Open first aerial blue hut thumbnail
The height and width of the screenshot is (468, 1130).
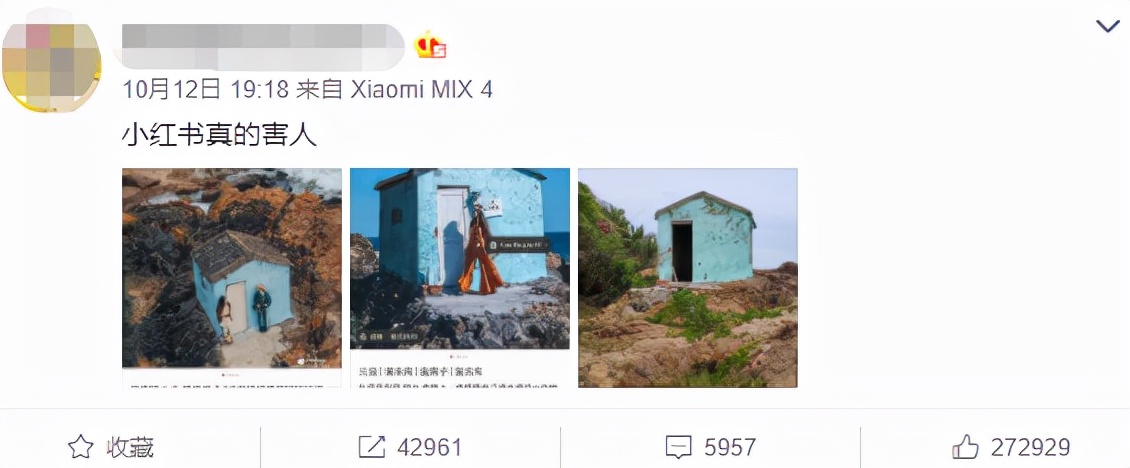click(x=232, y=278)
